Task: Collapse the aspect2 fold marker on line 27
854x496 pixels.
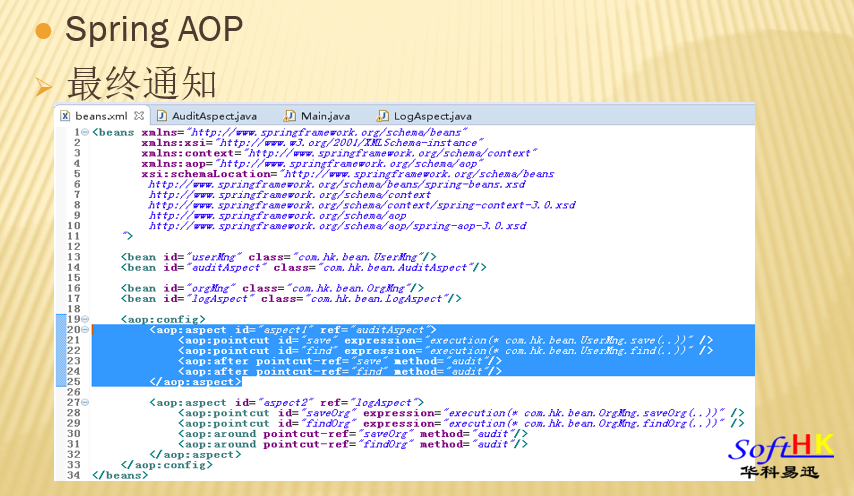Action: pos(85,402)
